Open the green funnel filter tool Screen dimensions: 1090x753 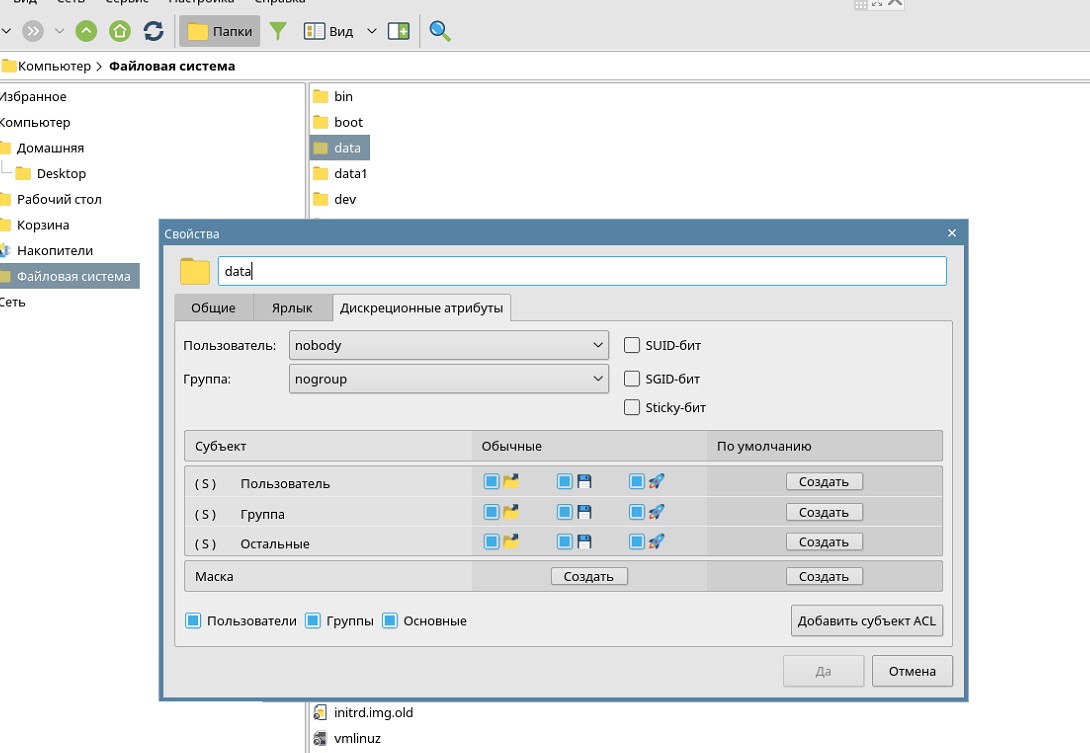[x=279, y=31]
